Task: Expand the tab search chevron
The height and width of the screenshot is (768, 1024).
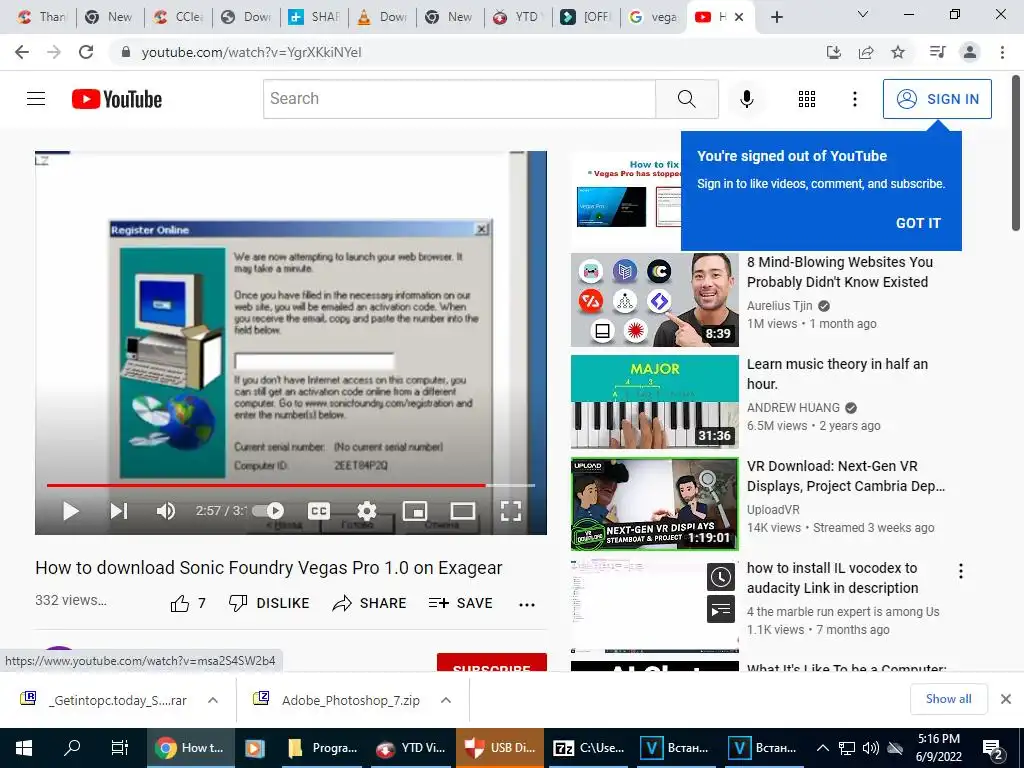Action: point(863,14)
